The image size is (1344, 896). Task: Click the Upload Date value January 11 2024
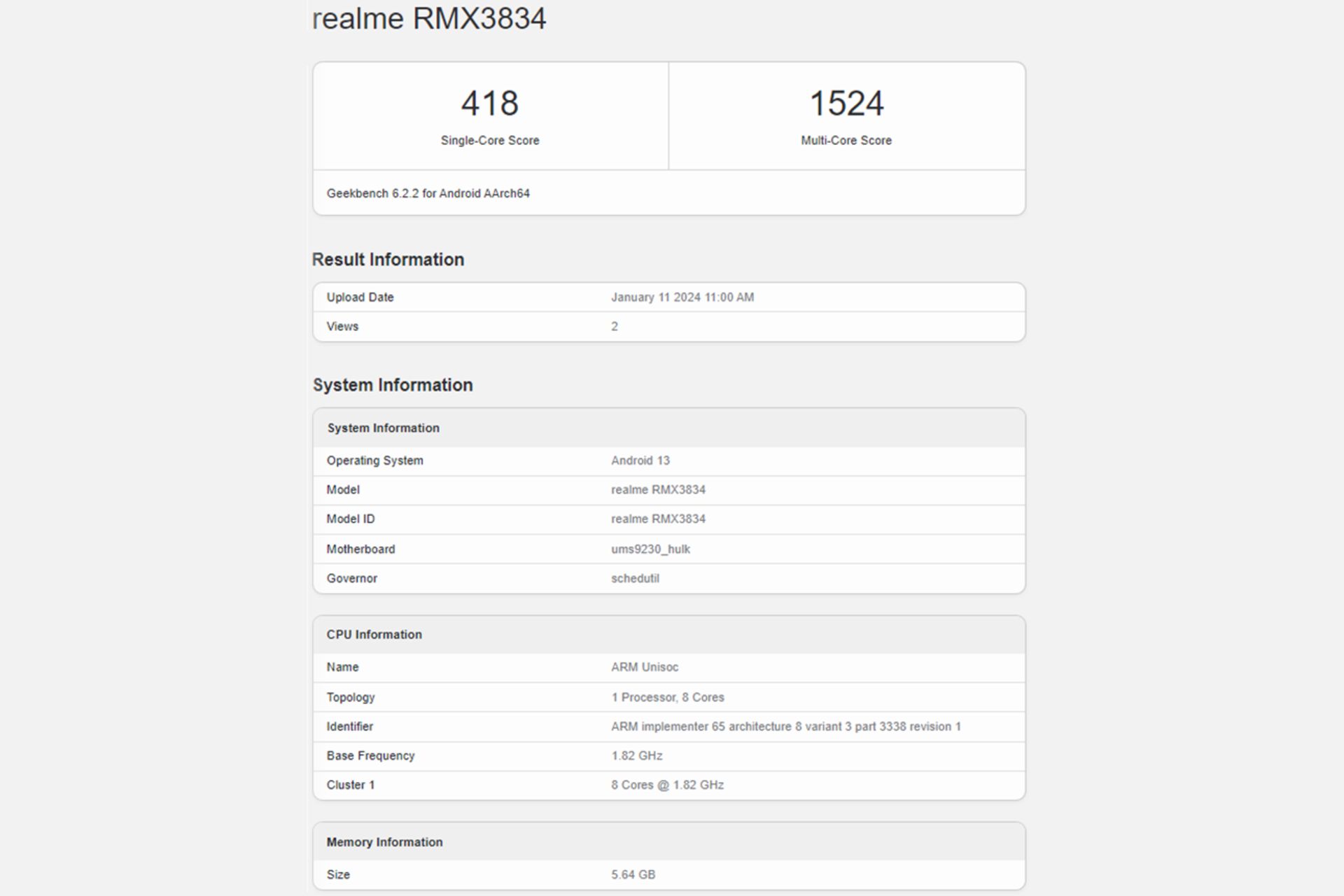(682, 297)
